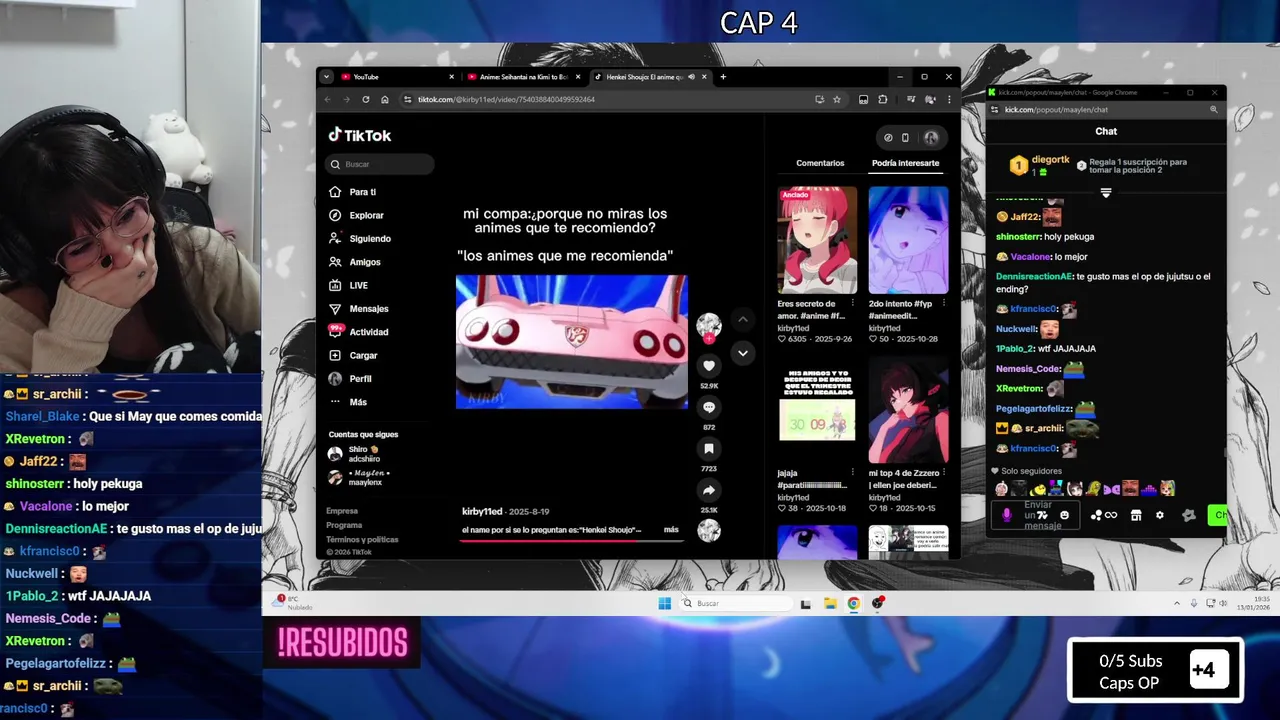Viewport: 1280px width, 720px height.
Task: Click the video progress bar
Action: point(572,540)
